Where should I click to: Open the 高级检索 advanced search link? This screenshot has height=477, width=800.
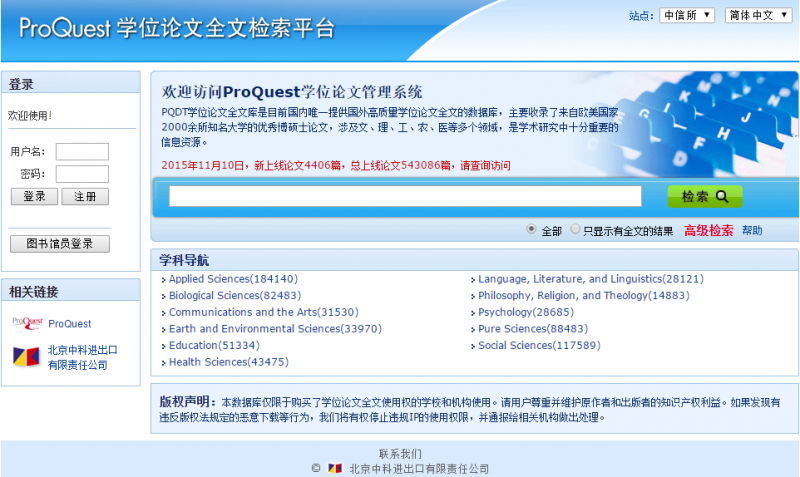708,231
